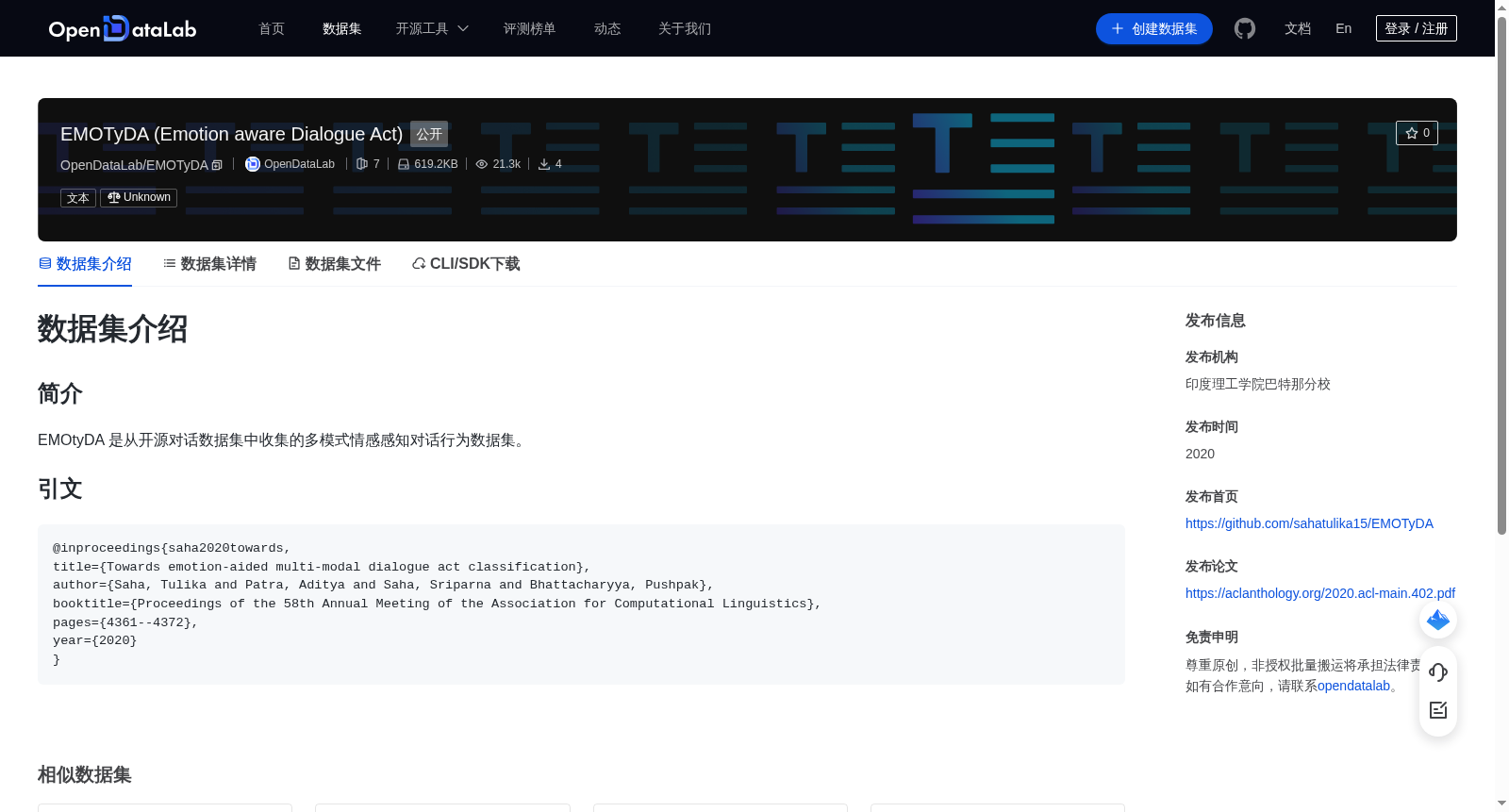Screen dimensions: 1509x812
Task: Switch to the CLI/SDK下载 tab
Action: (x=466, y=264)
